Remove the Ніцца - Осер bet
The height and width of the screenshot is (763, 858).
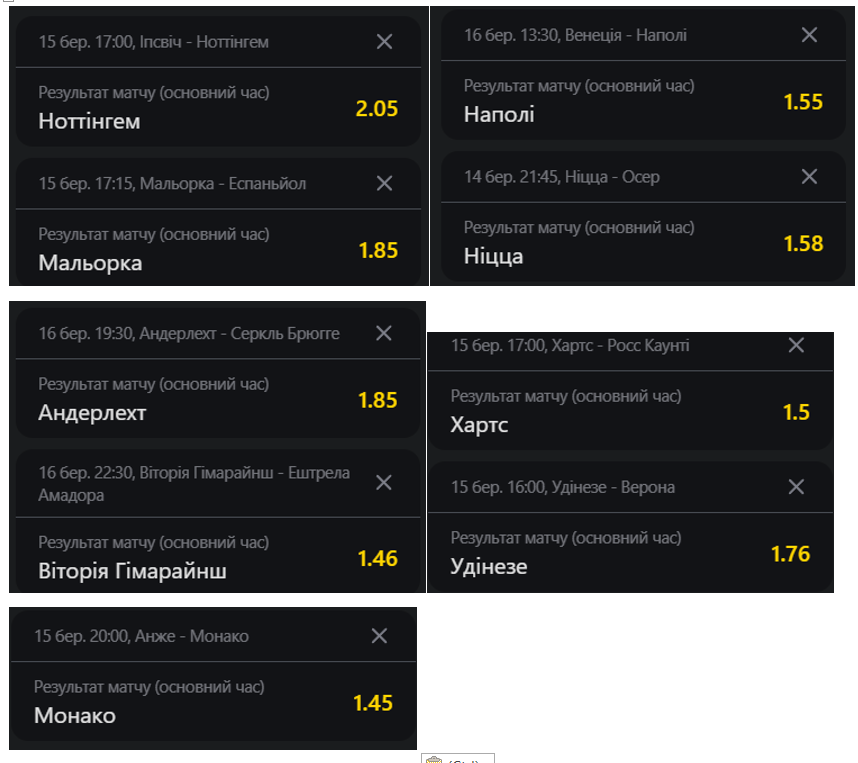810,177
